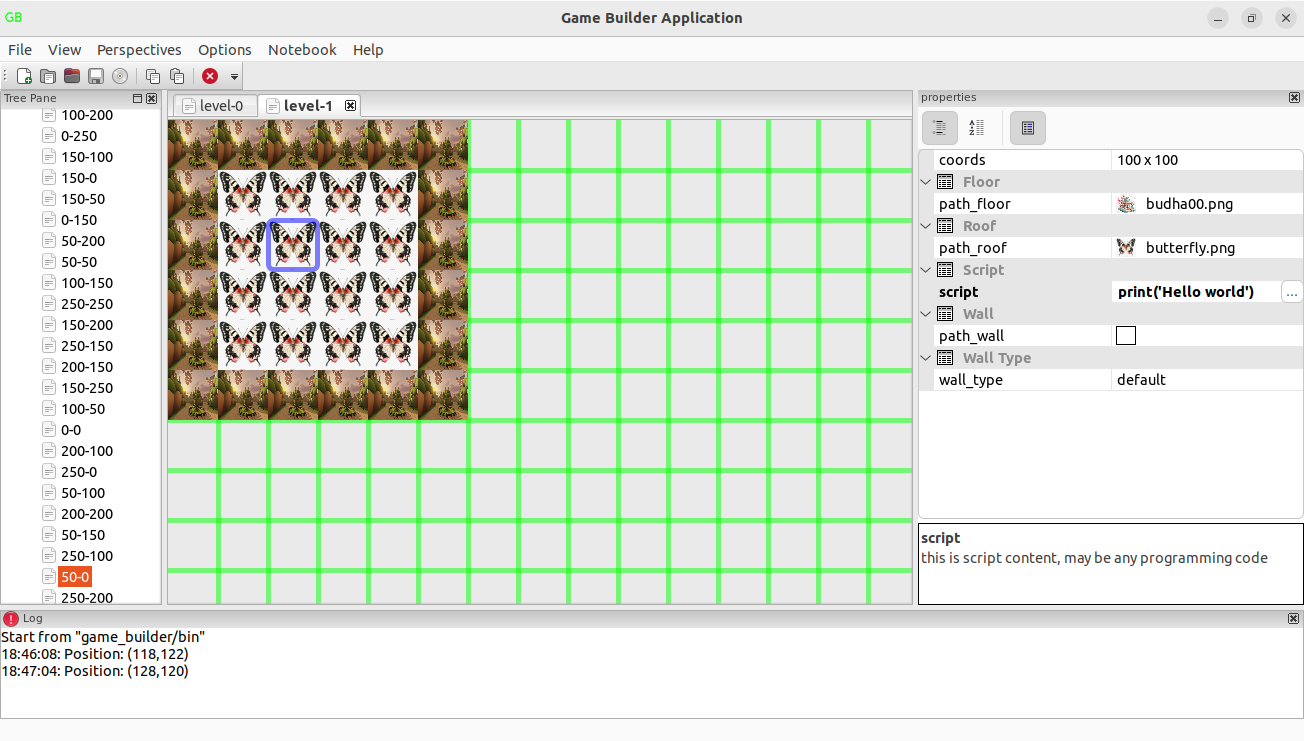The height and width of the screenshot is (741, 1304).
Task: Click the empty path_wall image swatch
Action: coord(1126,336)
